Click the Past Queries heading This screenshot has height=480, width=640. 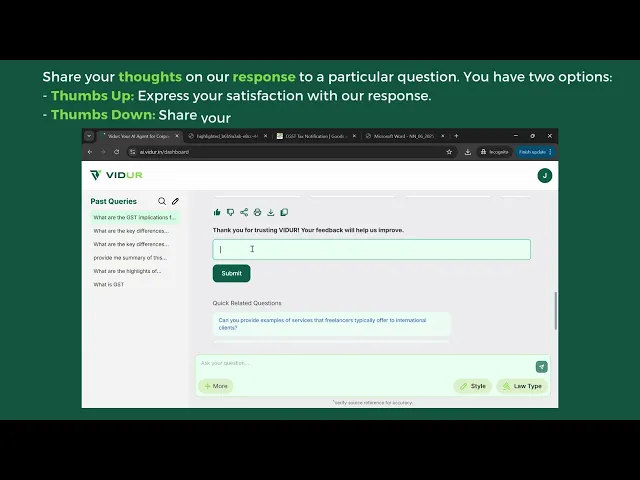tap(113, 201)
